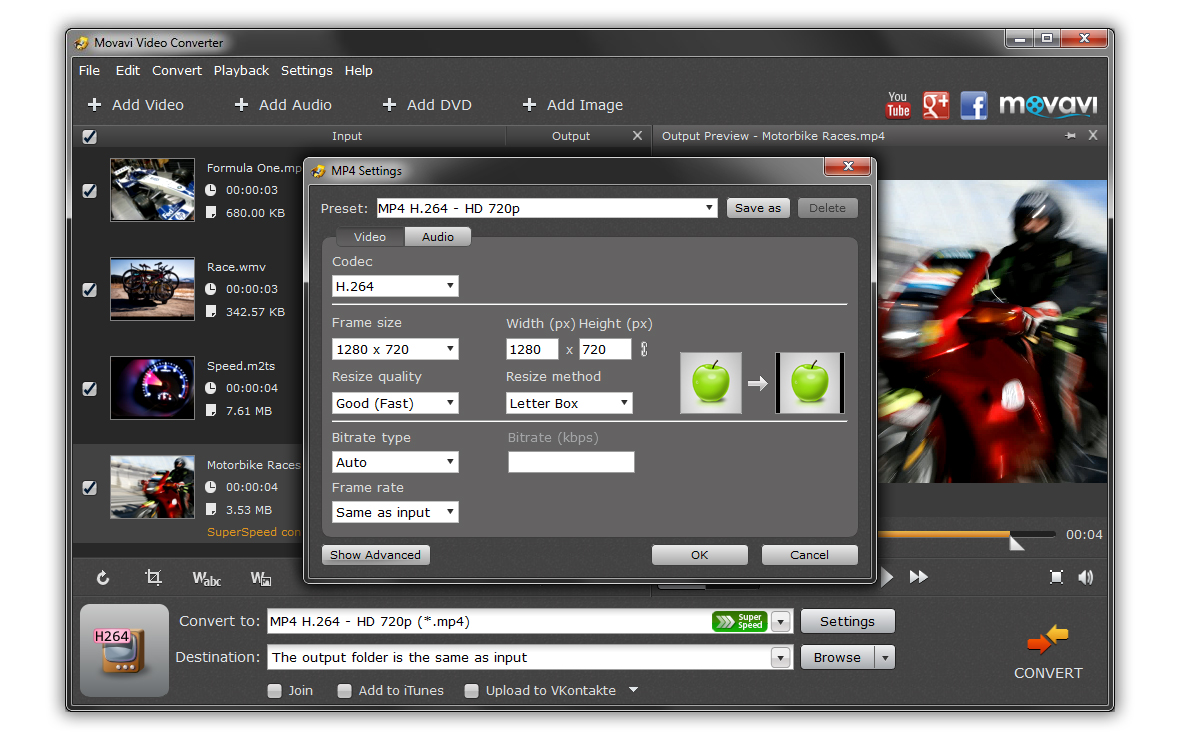
Task: Open the Convert menu
Action: click(x=177, y=70)
